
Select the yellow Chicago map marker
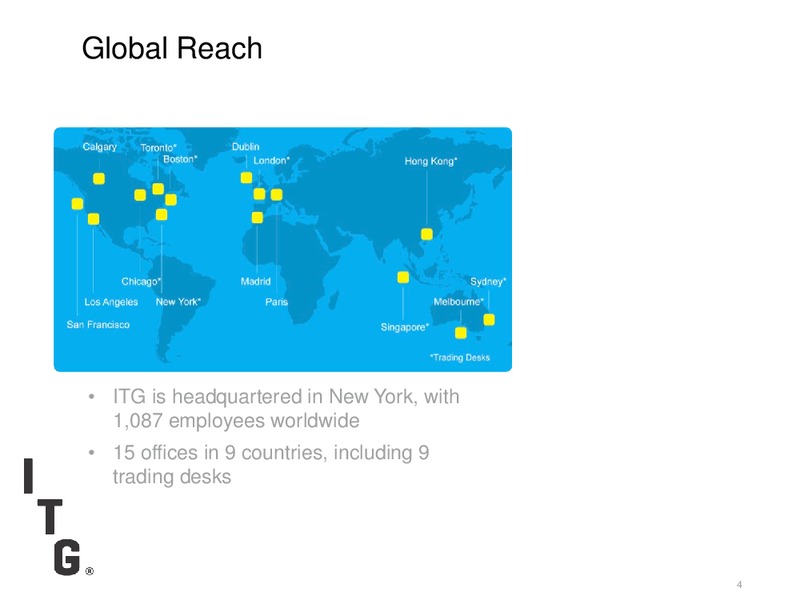tap(140, 195)
